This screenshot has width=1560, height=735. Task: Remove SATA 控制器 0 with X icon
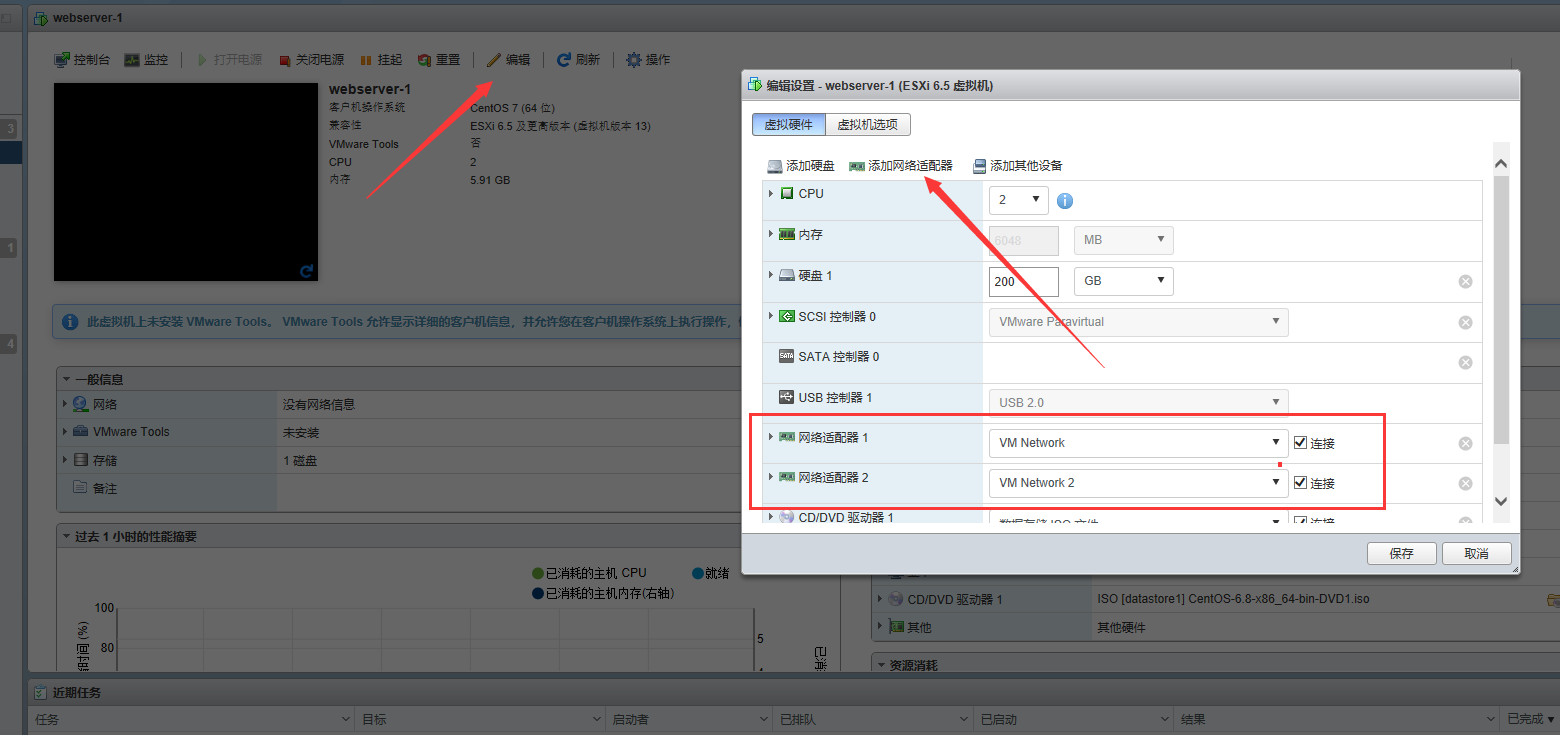coord(1466,363)
